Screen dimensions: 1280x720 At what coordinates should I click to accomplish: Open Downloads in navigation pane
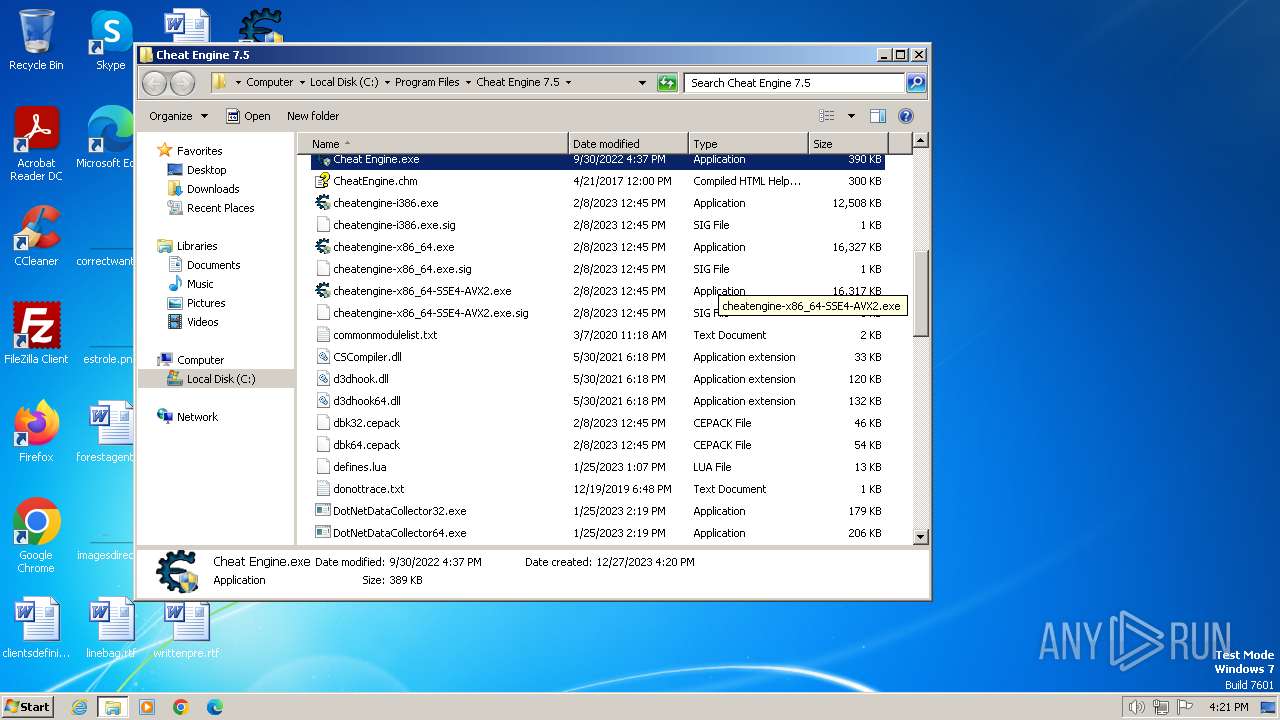point(213,189)
